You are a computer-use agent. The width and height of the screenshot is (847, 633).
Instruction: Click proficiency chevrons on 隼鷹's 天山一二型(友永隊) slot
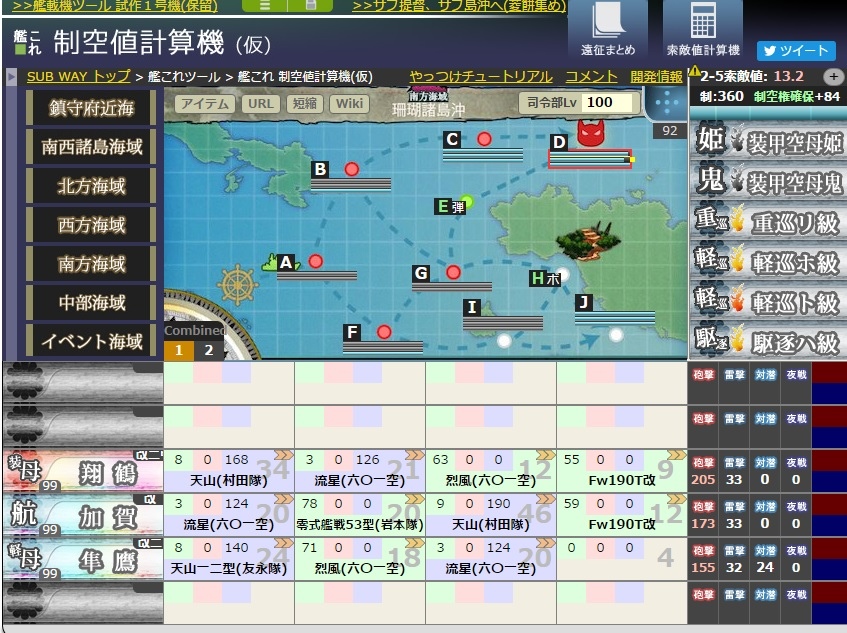point(284,543)
